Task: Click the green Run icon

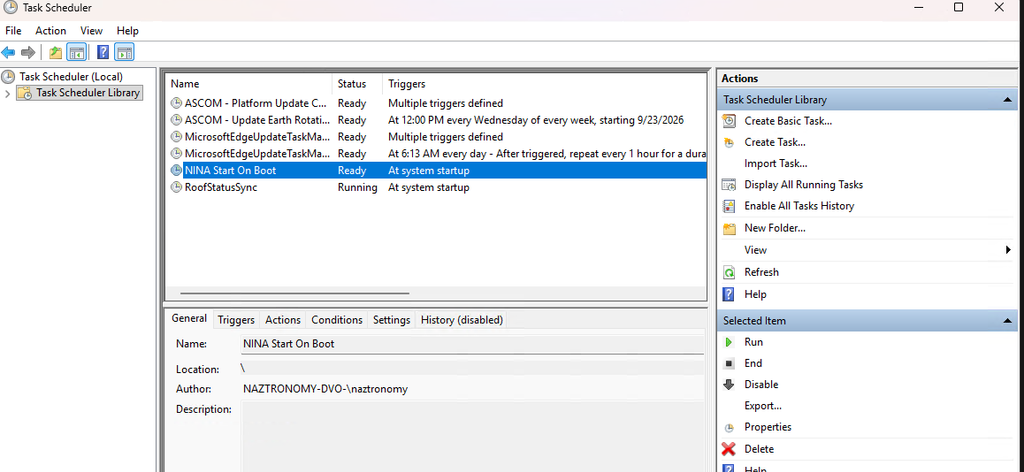Action: 729,342
